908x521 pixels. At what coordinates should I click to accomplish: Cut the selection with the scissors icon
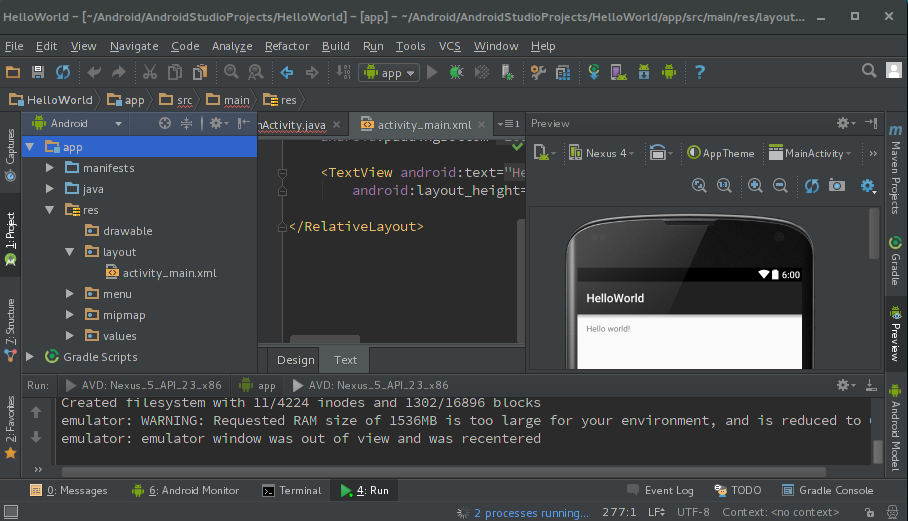pos(150,72)
